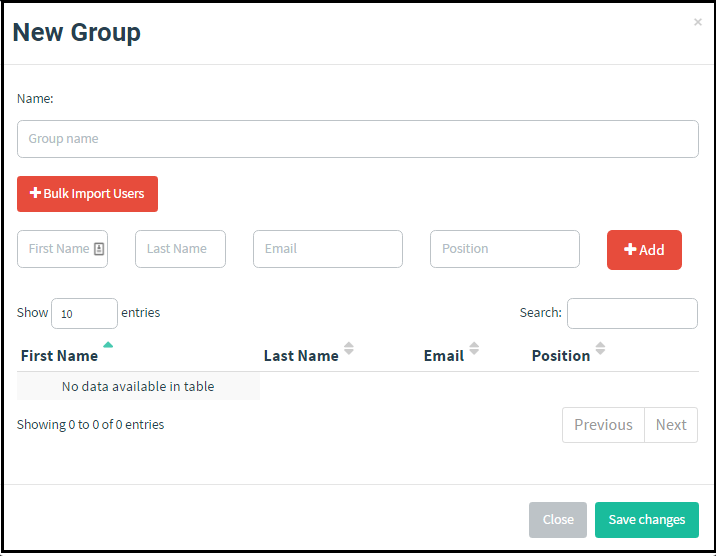Focus the Group name input field

(x=357, y=139)
